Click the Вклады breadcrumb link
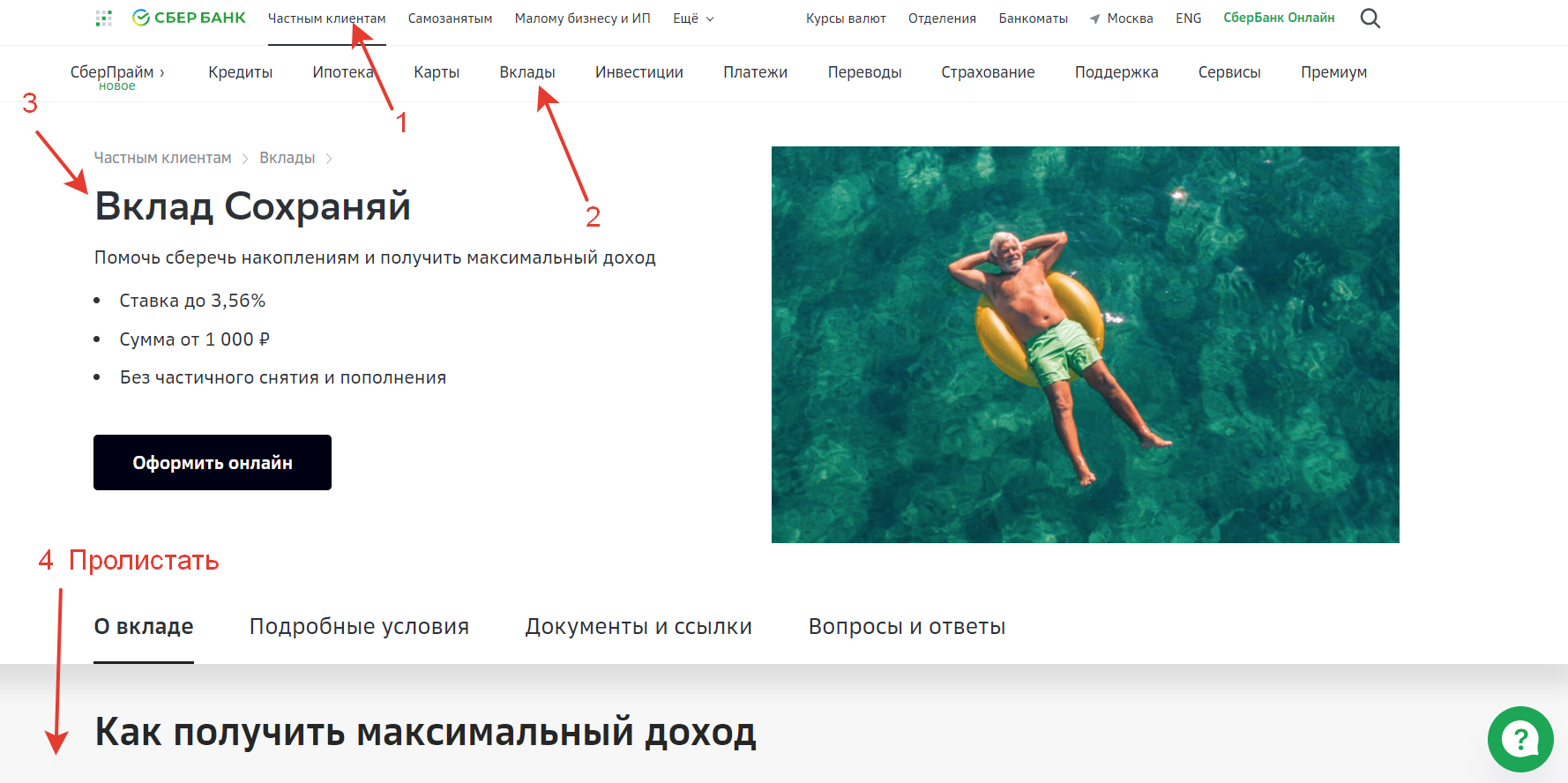 287,158
